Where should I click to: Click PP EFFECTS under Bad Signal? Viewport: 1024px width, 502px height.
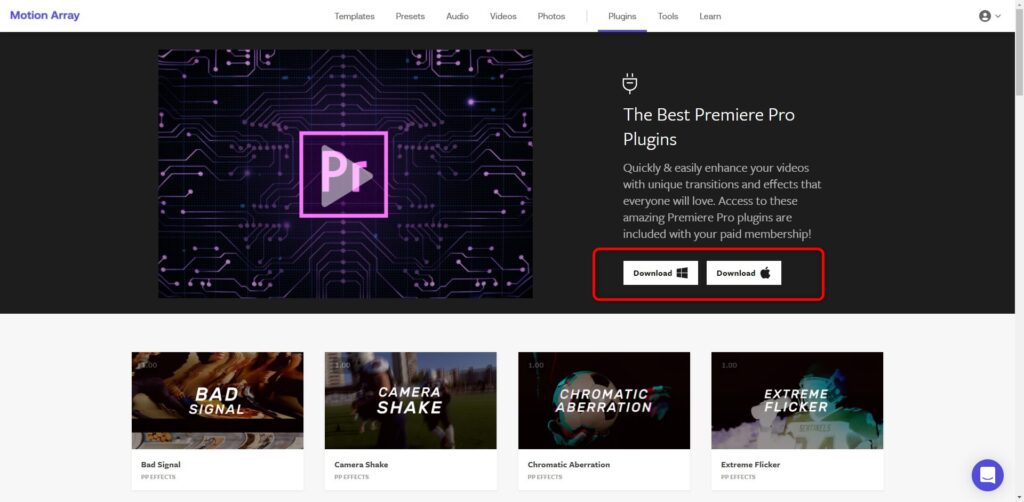(158, 477)
